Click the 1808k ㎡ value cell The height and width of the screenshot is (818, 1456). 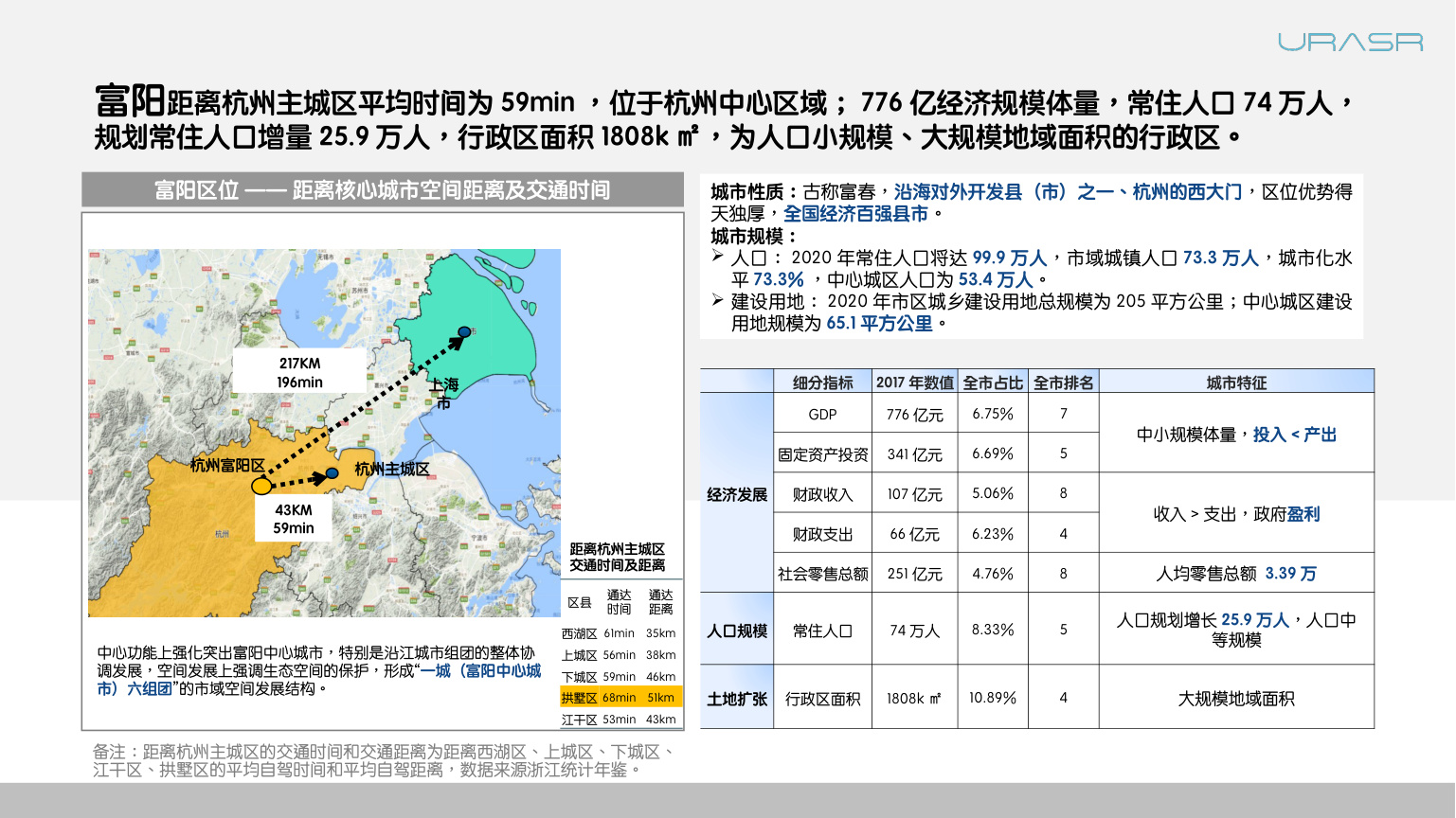click(x=914, y=698)
